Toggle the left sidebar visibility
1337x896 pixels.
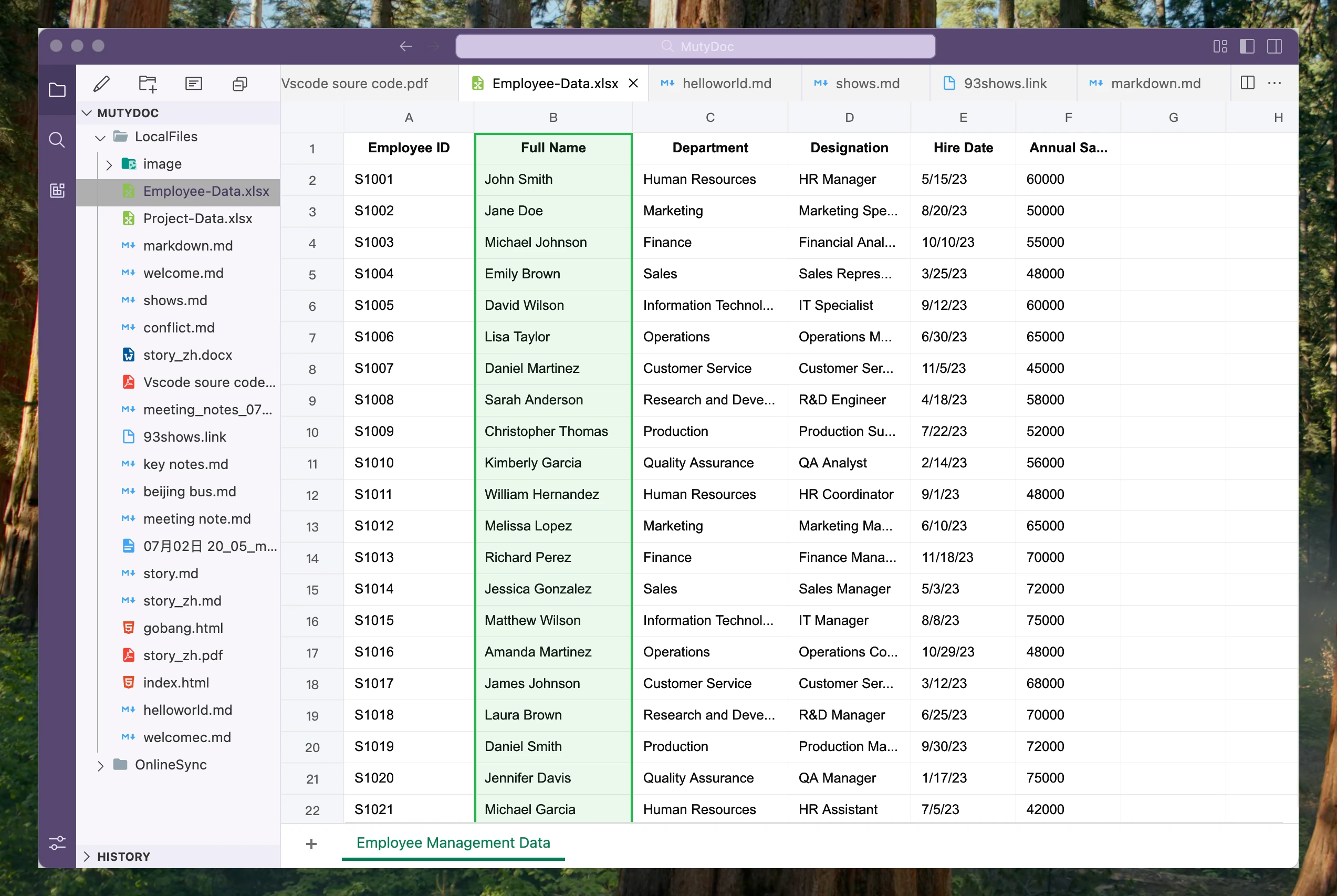tap(1247, 46)
